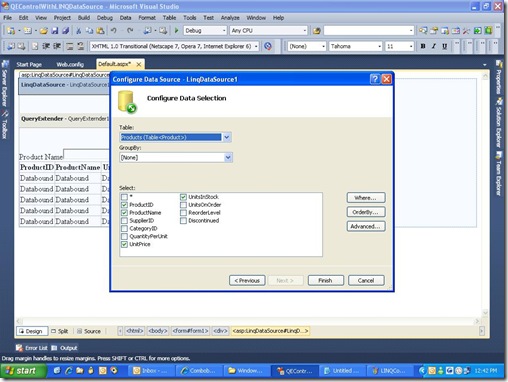Check the CategoryID checkbox
508x382 pixels.
(124, 229)
